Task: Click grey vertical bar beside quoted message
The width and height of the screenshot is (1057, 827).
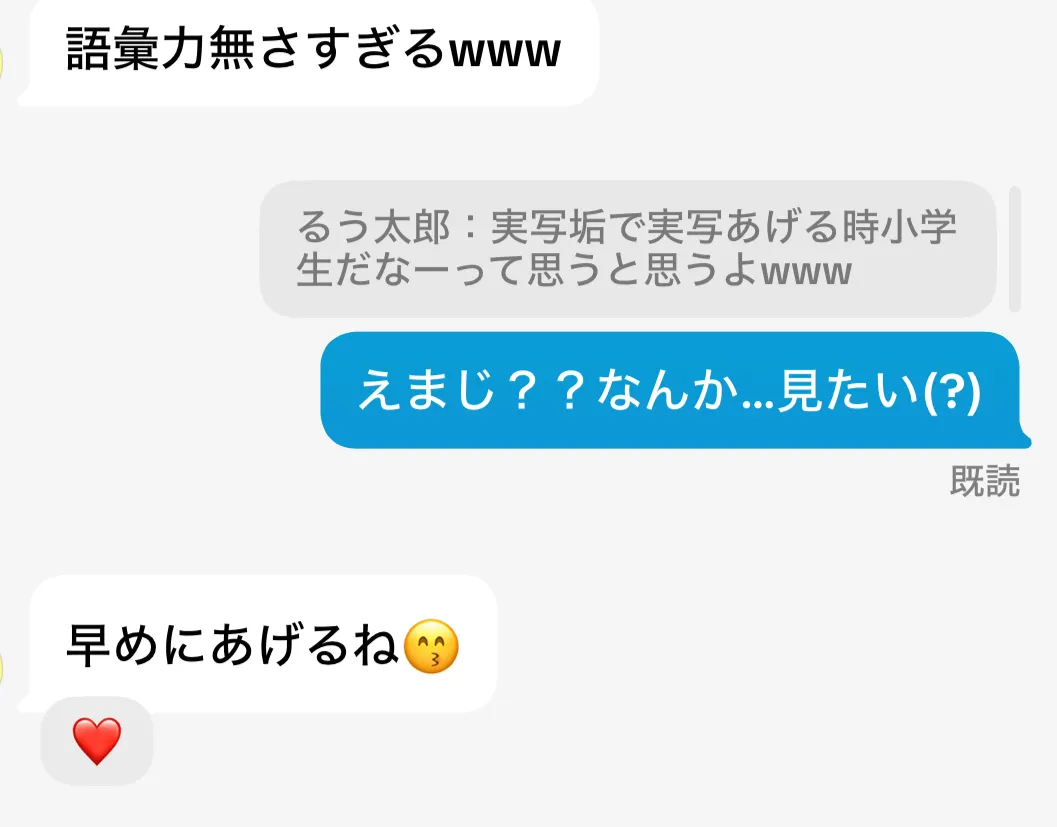Action: (1015, 249)
